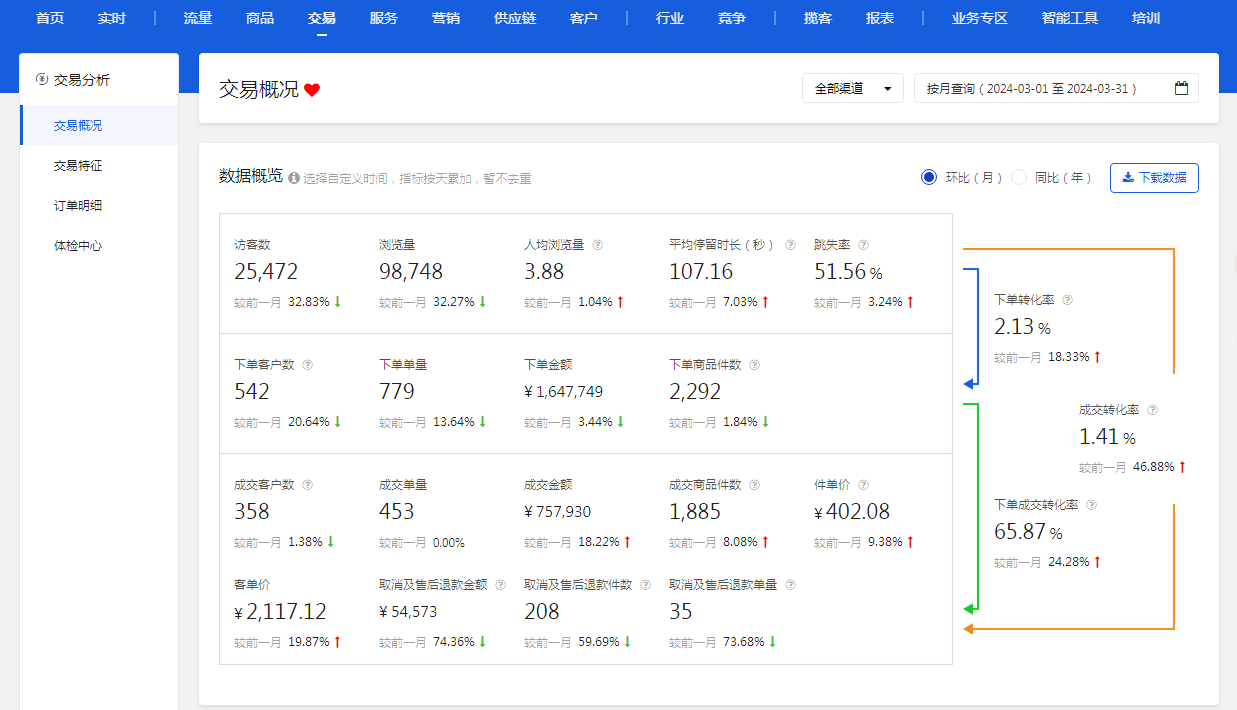Viewport: 1237px width, 710px height.
Task: Click help icon beside 成交商品件数
Action: [753, 485]
